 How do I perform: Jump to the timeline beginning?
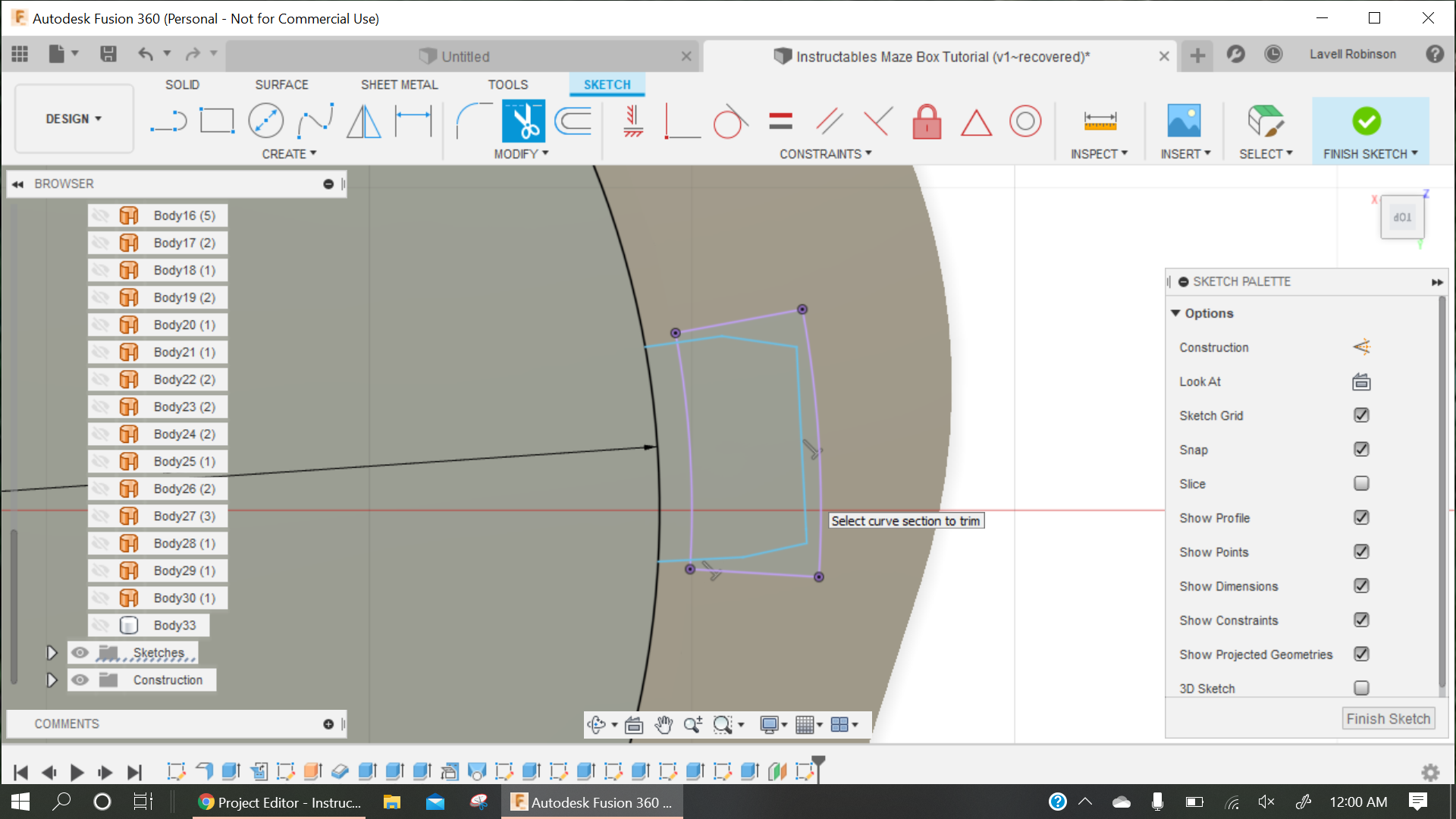pos(20,773)
